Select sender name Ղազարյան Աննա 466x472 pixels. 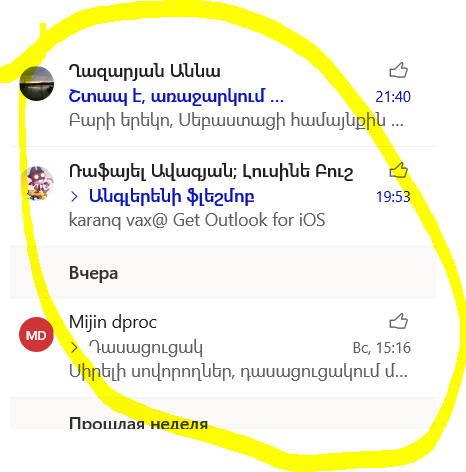click(x=144, y=71)
